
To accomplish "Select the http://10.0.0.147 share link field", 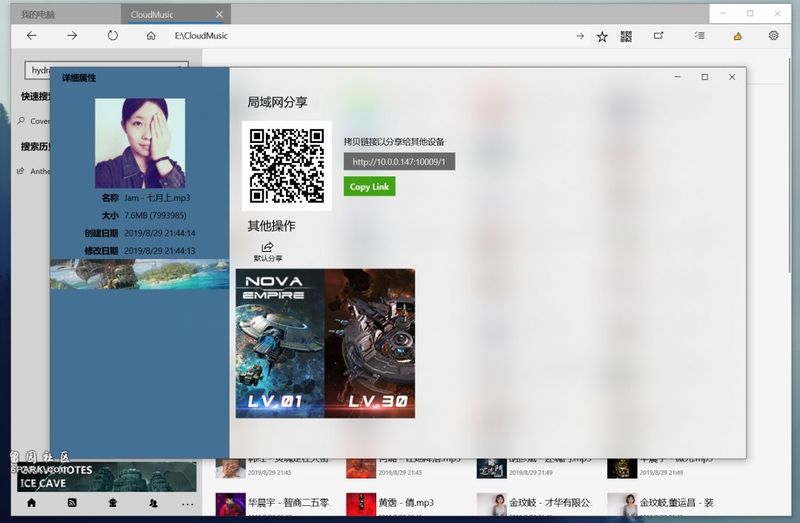I will click(399, 162).
